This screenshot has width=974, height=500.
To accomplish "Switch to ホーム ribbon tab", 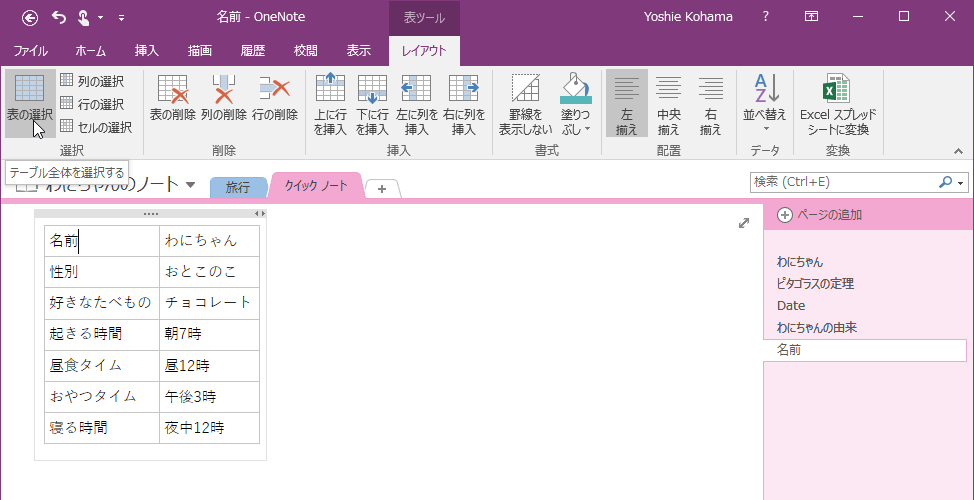I will pyautogui.click(x=91, y=51).
